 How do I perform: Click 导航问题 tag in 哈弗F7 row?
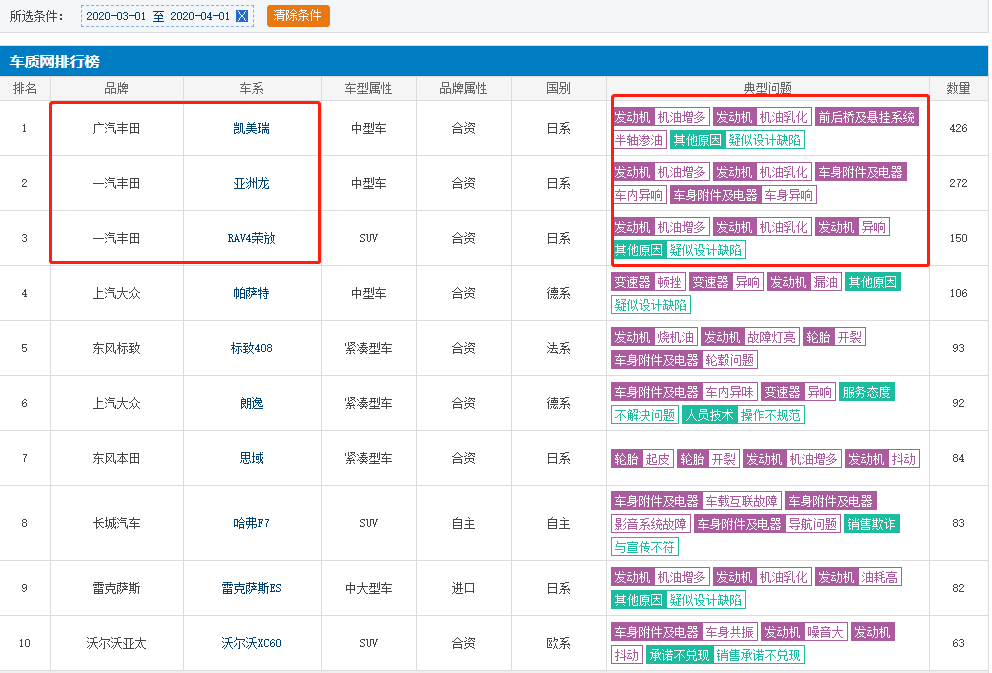click(812, 524)
